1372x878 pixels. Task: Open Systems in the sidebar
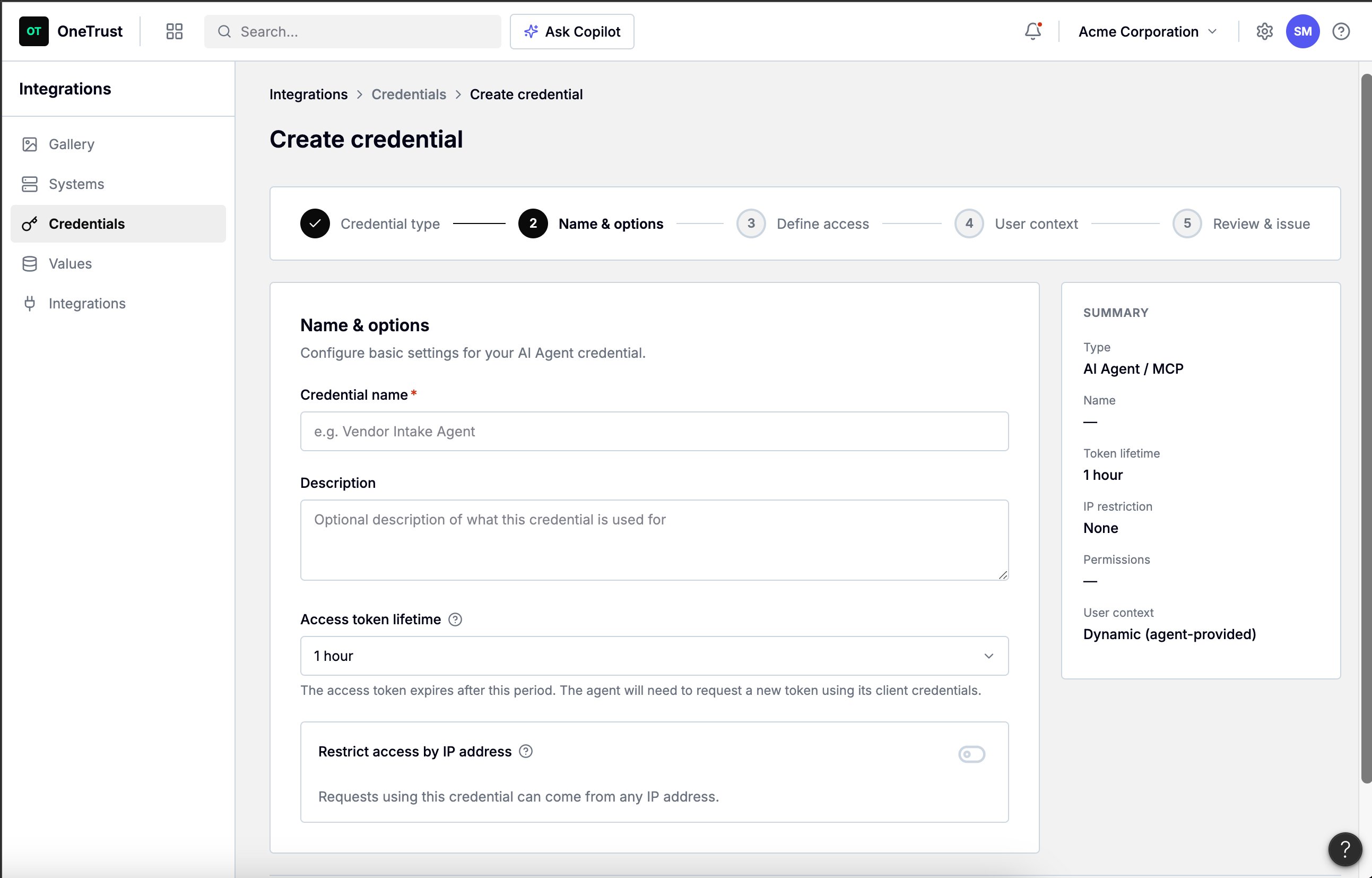pyautogui.click(x=118, y=184)
